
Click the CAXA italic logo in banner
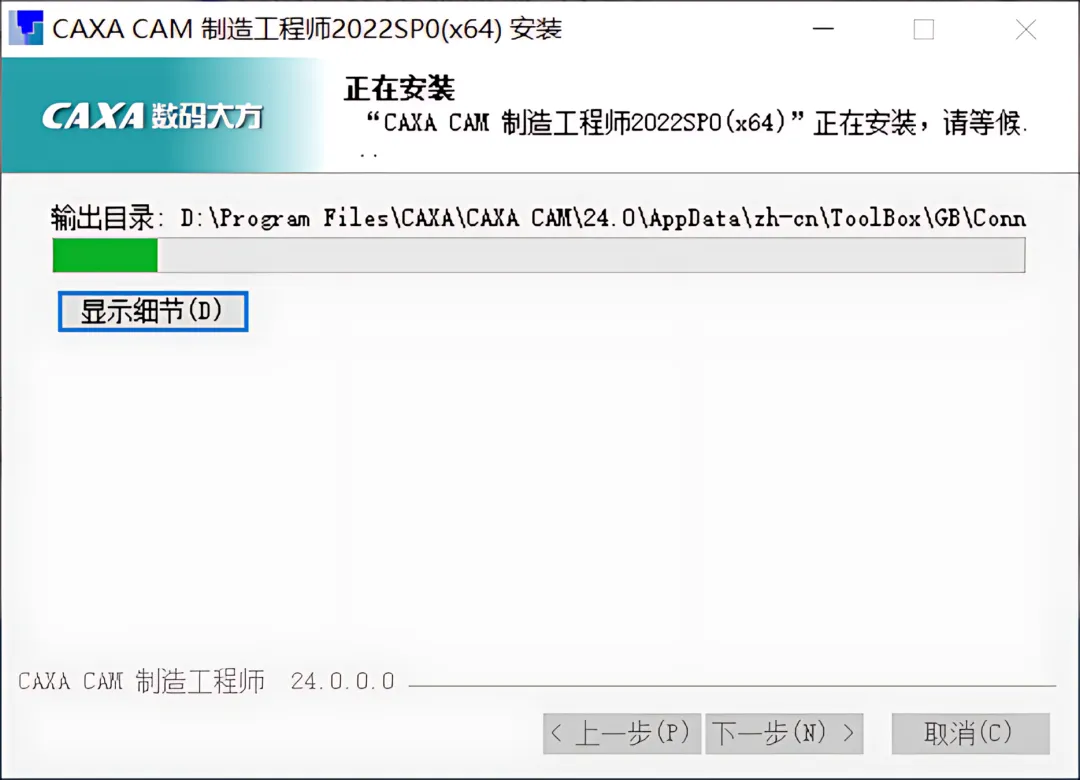92,116
